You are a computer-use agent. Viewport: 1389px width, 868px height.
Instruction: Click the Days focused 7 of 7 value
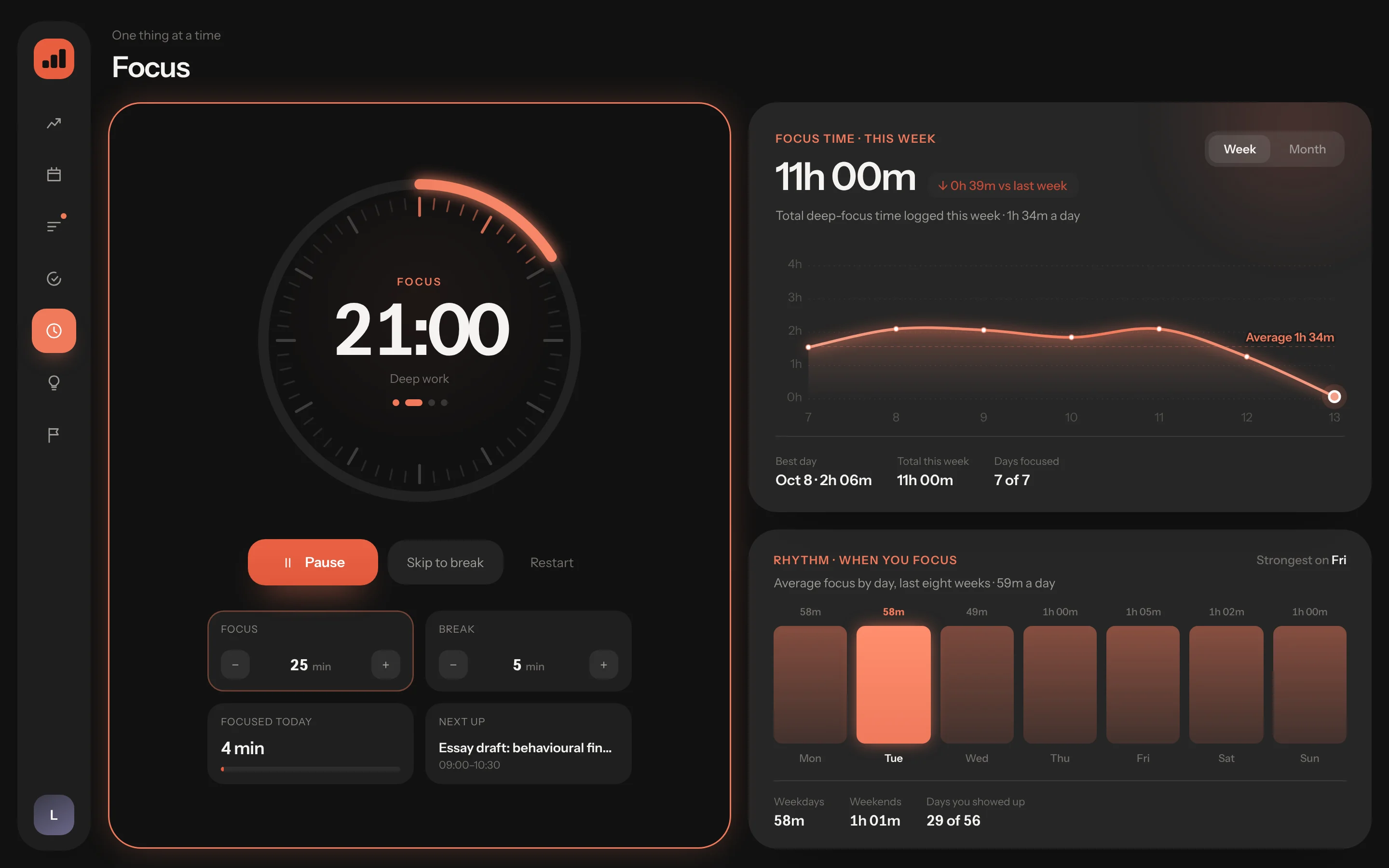coord(1012,480)
